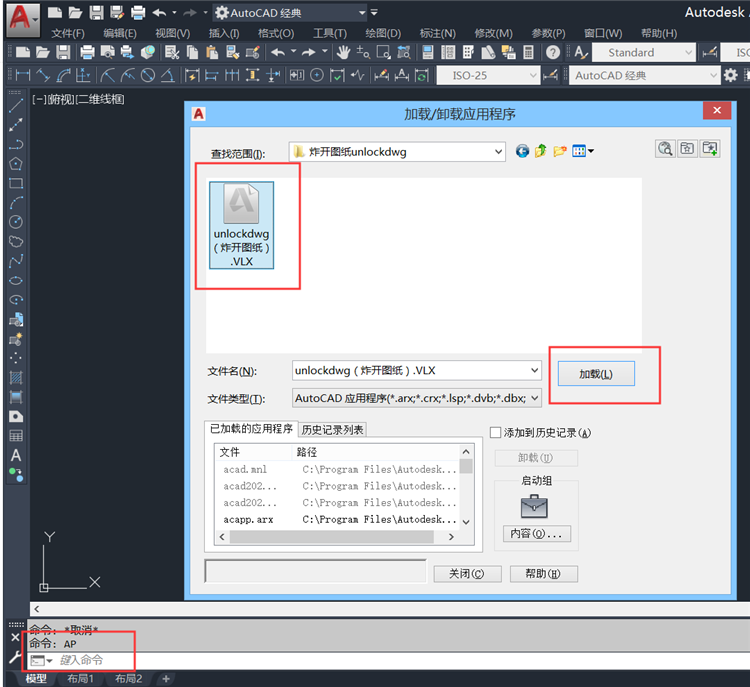Open the Help question mark icon
This screenshot has width=750, height=687.
coord(552,52)
